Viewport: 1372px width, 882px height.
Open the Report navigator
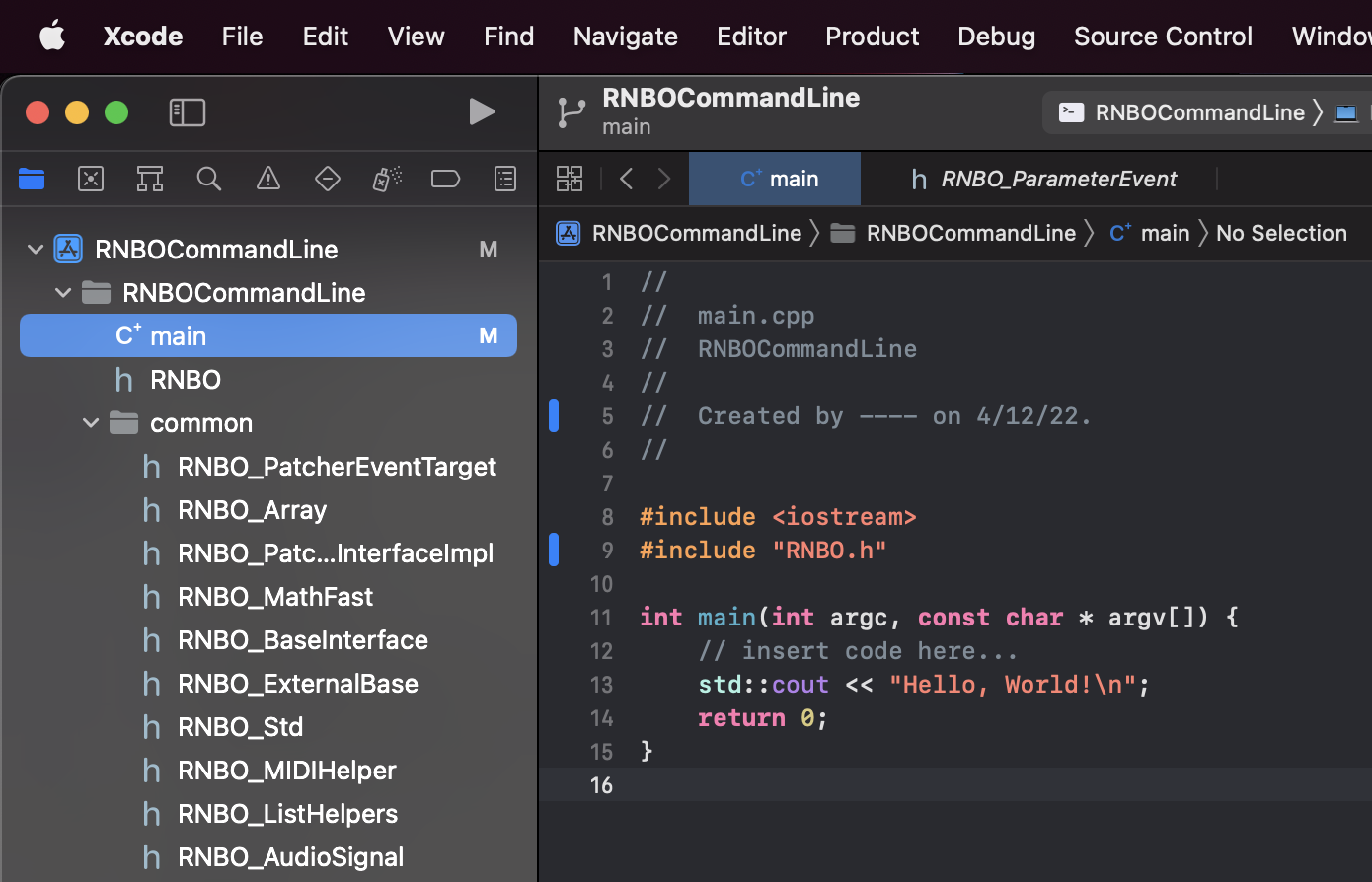coord(504,179)
